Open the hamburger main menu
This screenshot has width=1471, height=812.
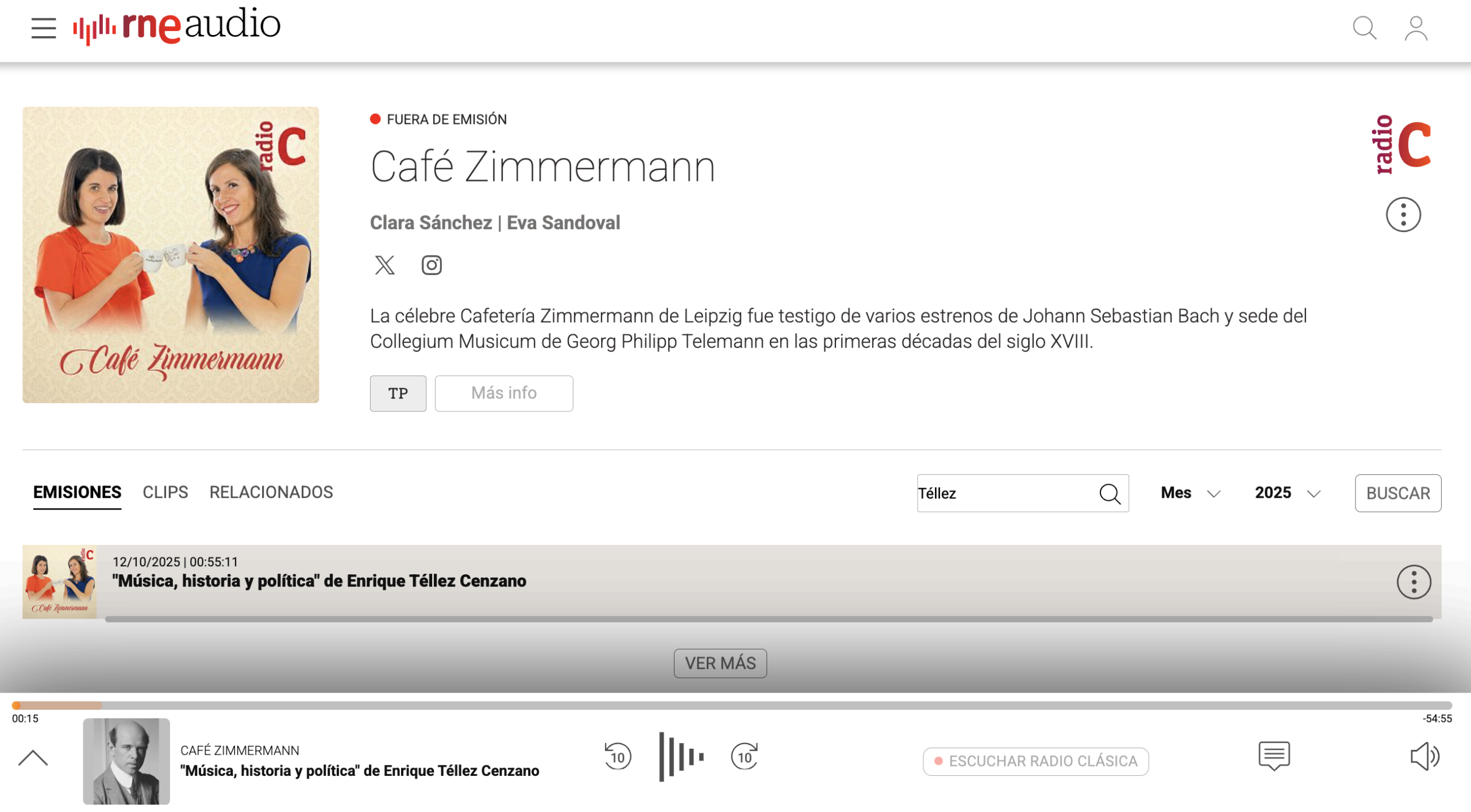coord(44,28)
